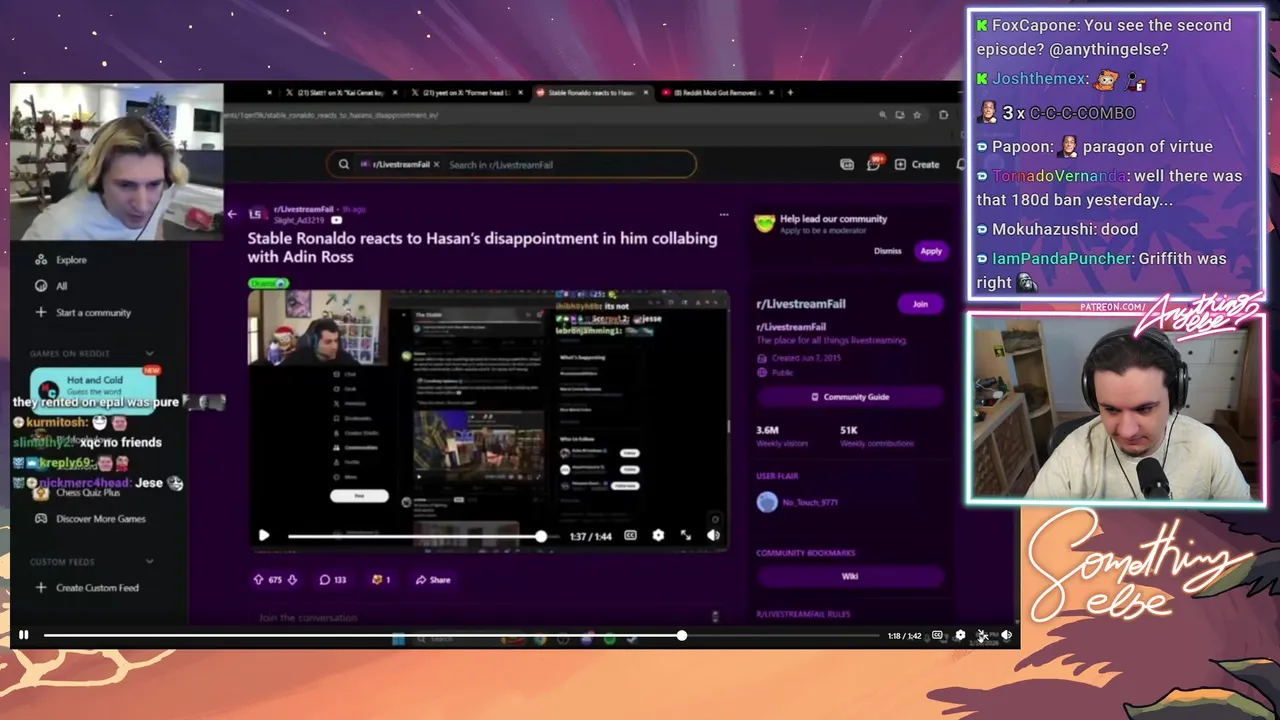Click IamPandaPuncher's chat message

tap(1101, 270)
